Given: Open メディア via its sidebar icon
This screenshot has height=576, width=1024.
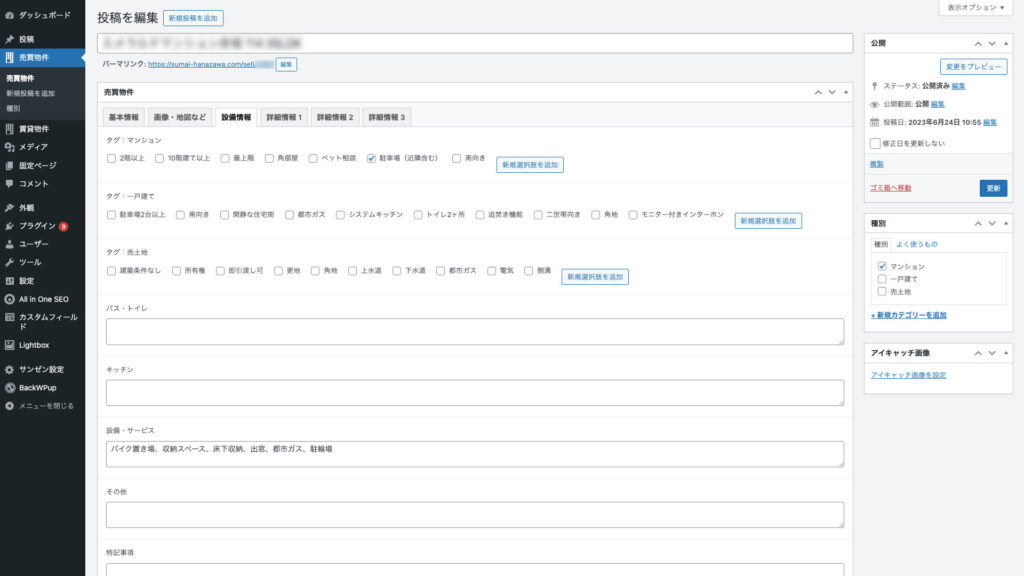Looking at the screenshot, I should (9, 147).
